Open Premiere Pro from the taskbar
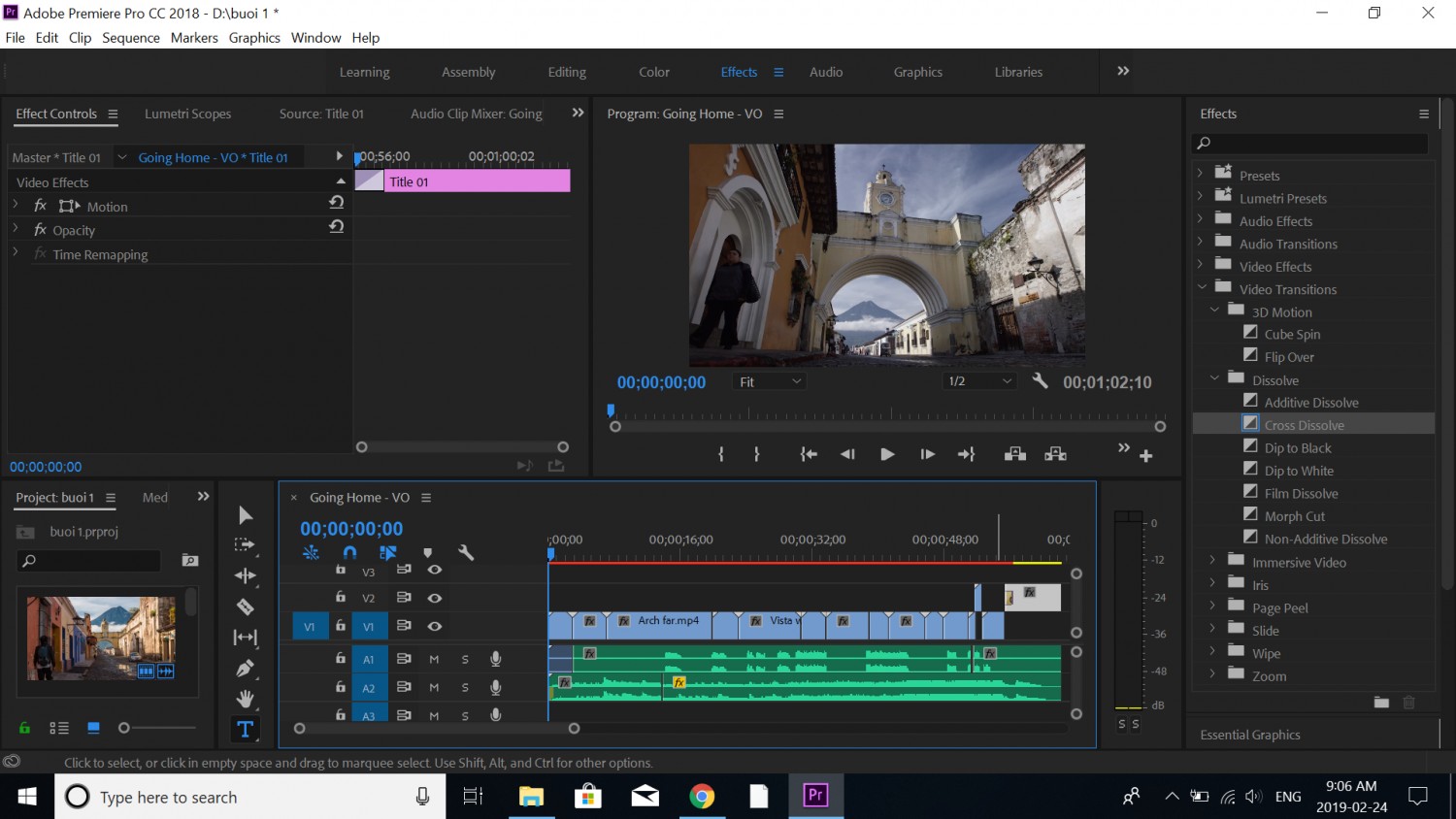1456x819 pixels. [815, 796]
